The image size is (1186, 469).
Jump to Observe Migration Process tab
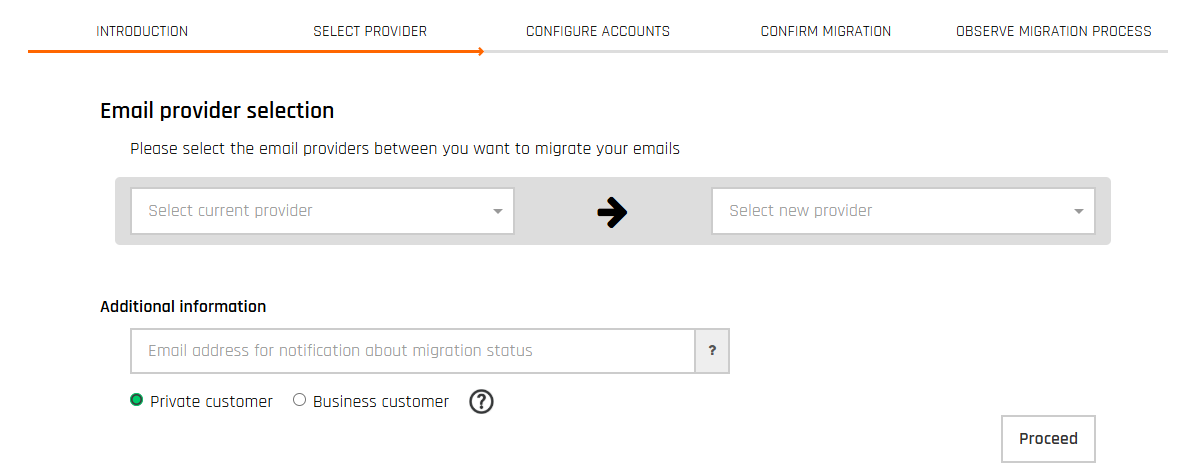click(x=1054, y=31)
